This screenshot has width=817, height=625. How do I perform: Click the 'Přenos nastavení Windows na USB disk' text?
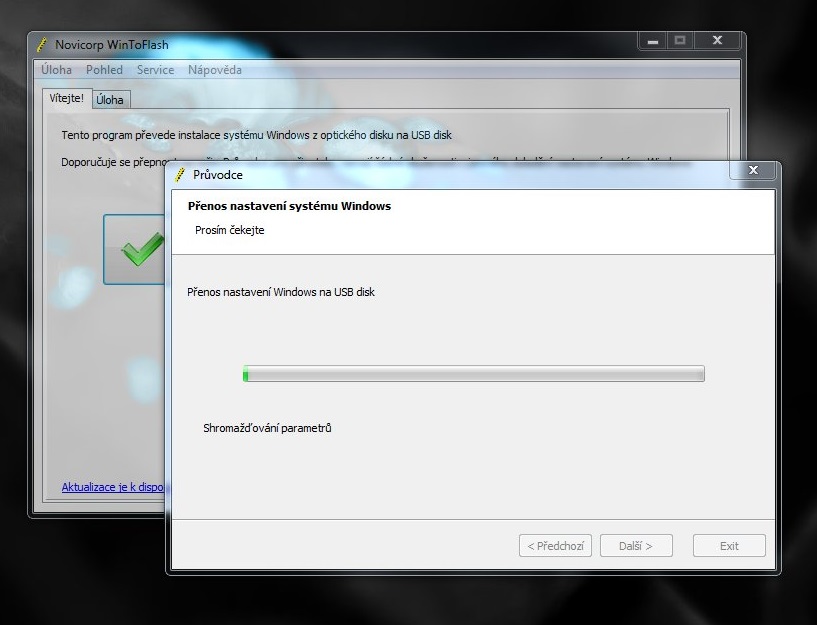[x=281, y=292]
